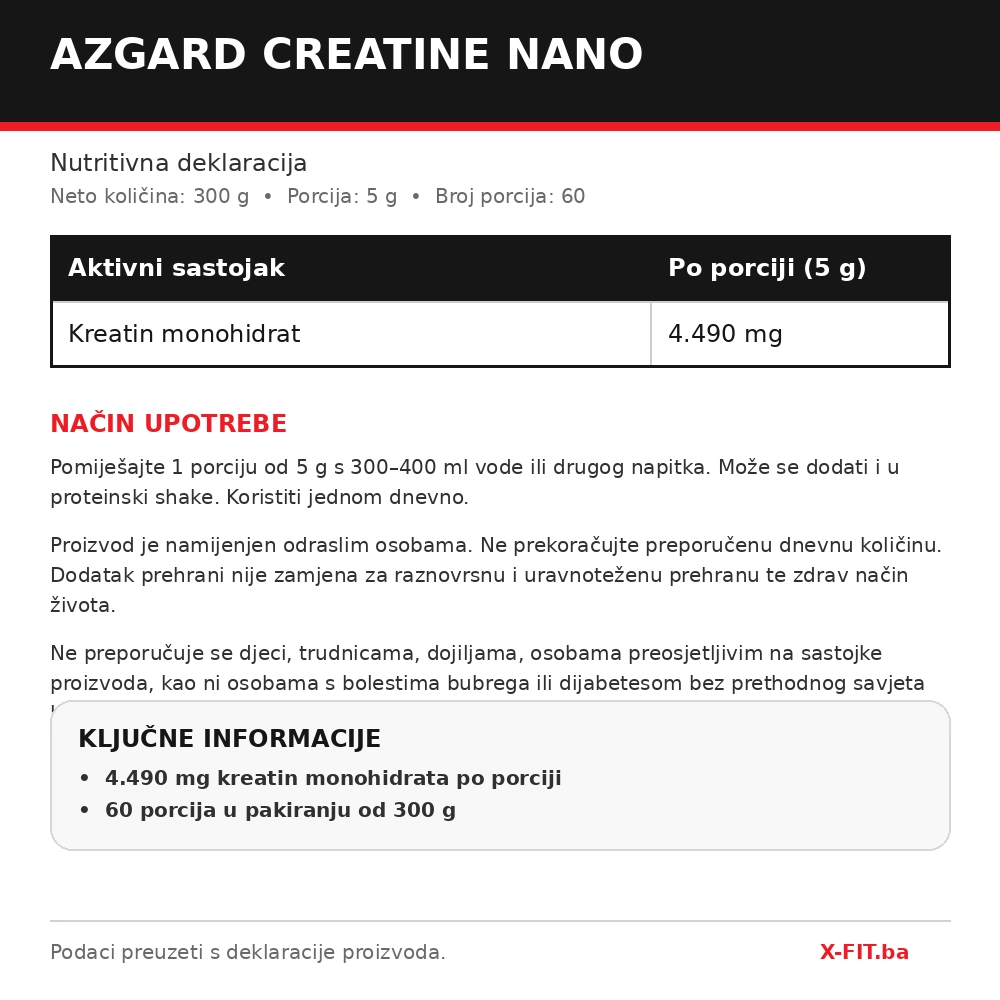The height and width of the screenshot is (1000, 1000).
Task: Click the red divider bar under header
Action: click(500, 126)
